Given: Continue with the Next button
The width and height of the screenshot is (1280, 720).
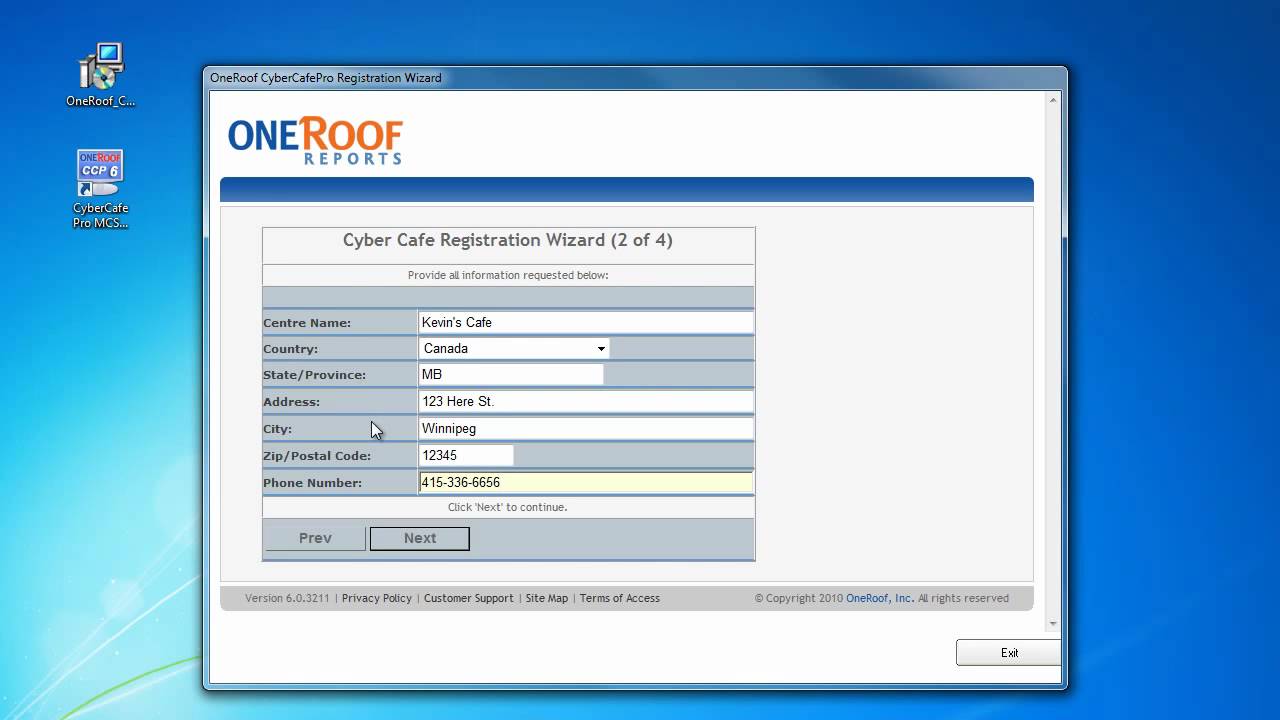Looking at the screenshot, I should (x=420, y=538).
